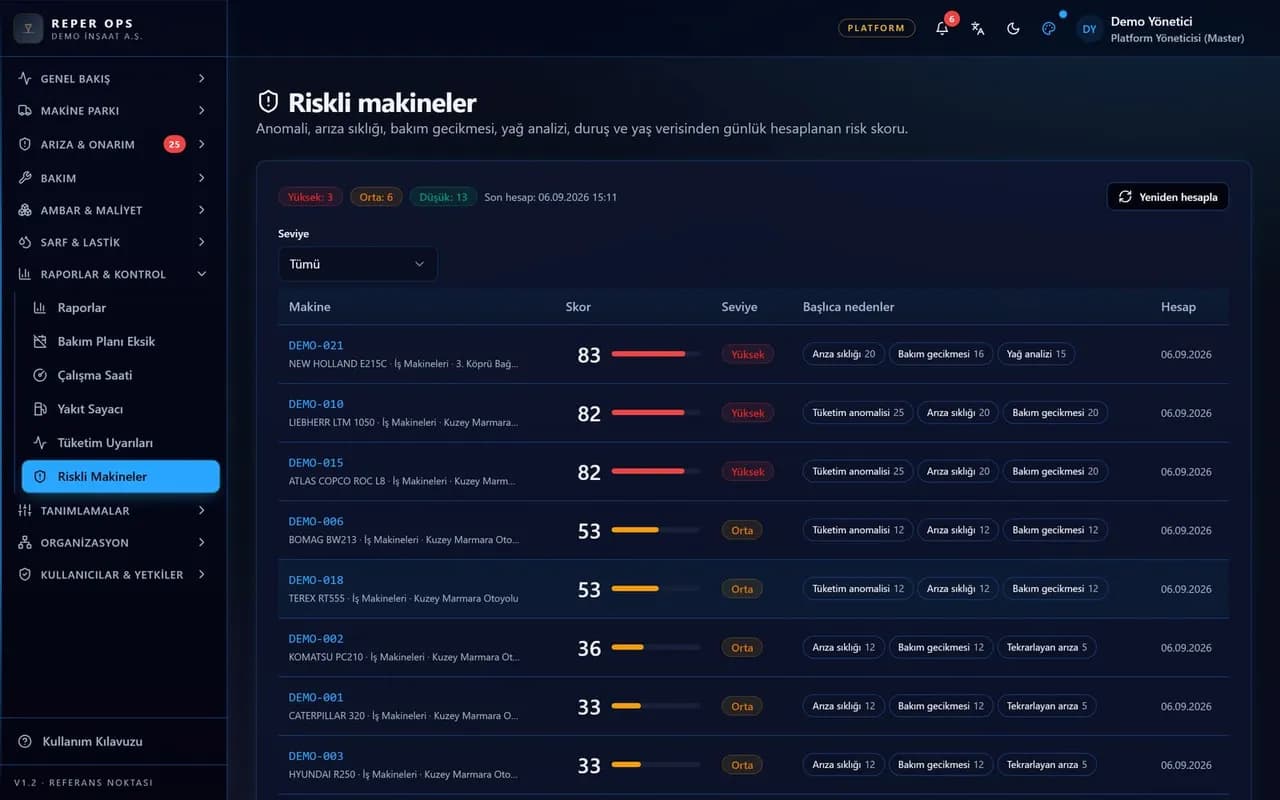Click the Raporlar & Kontrol chart icon

pos(25,274)
